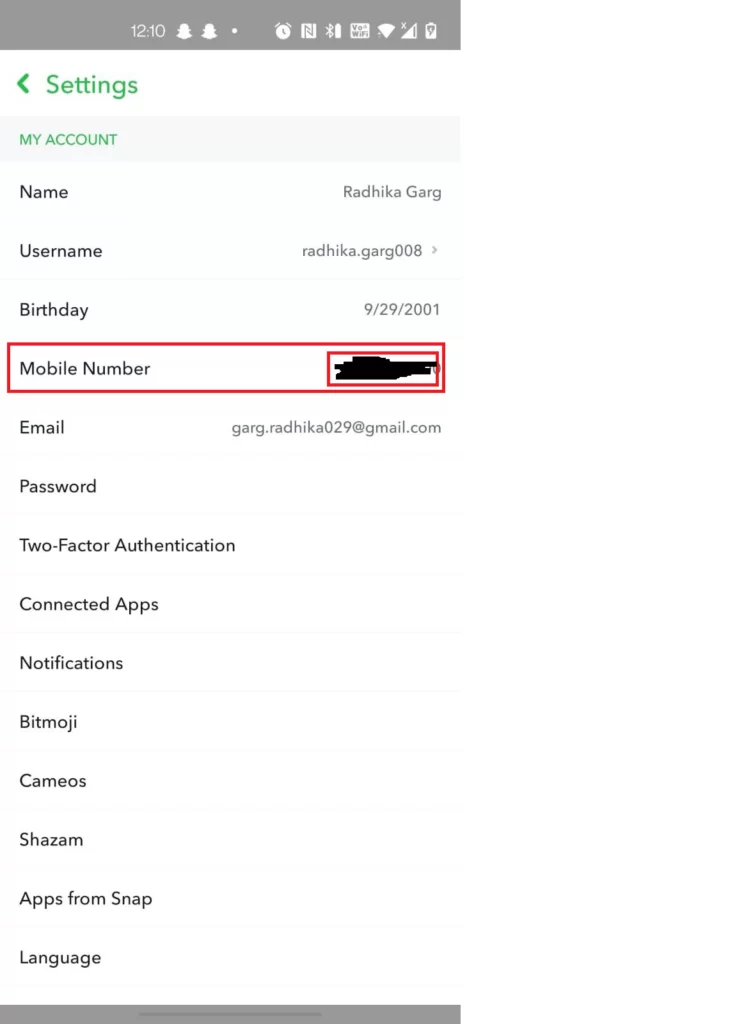Tap the birthday value 9/29/2001
The height and width of the screenshot is (1024, 737).
[401, 310]
